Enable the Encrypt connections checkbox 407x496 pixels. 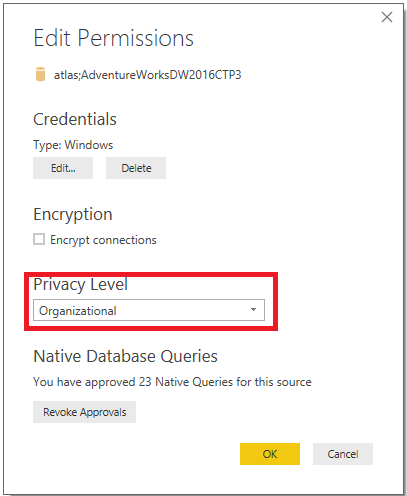tap(39, 239)
